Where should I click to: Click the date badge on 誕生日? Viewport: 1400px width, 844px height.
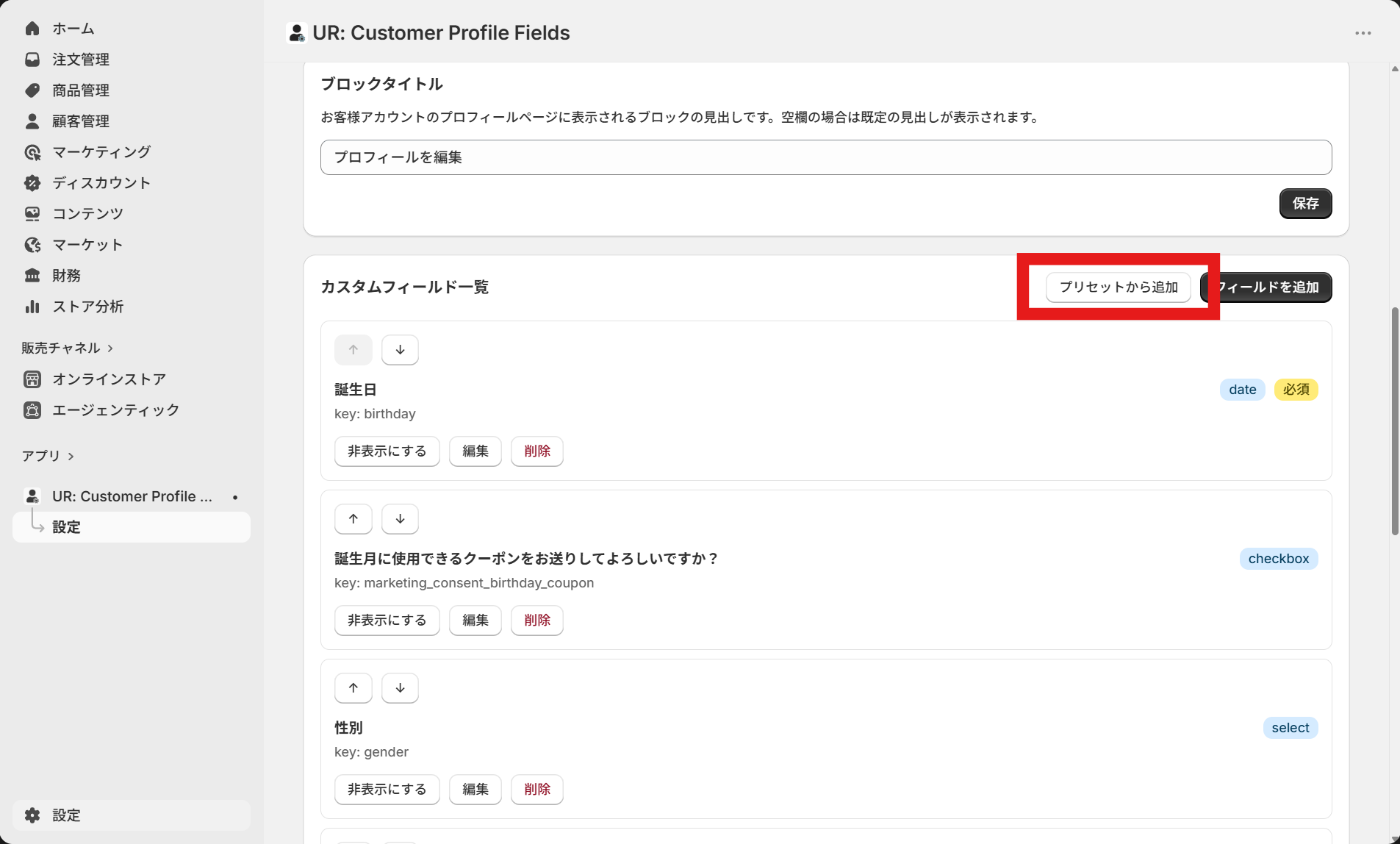pos(1243,390)
